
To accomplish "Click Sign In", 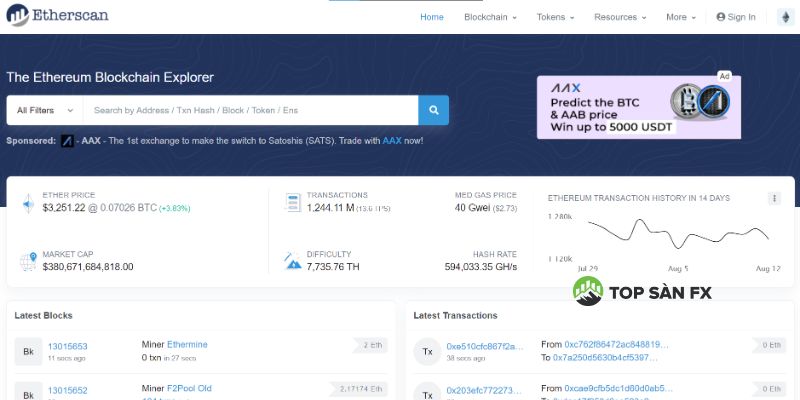I will (736, 17).
